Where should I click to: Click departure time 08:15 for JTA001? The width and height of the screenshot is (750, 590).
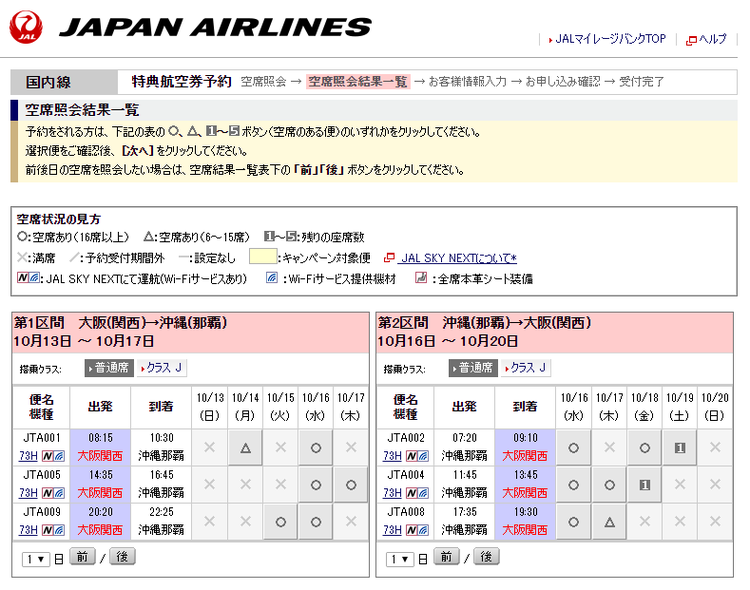point(100,438)
